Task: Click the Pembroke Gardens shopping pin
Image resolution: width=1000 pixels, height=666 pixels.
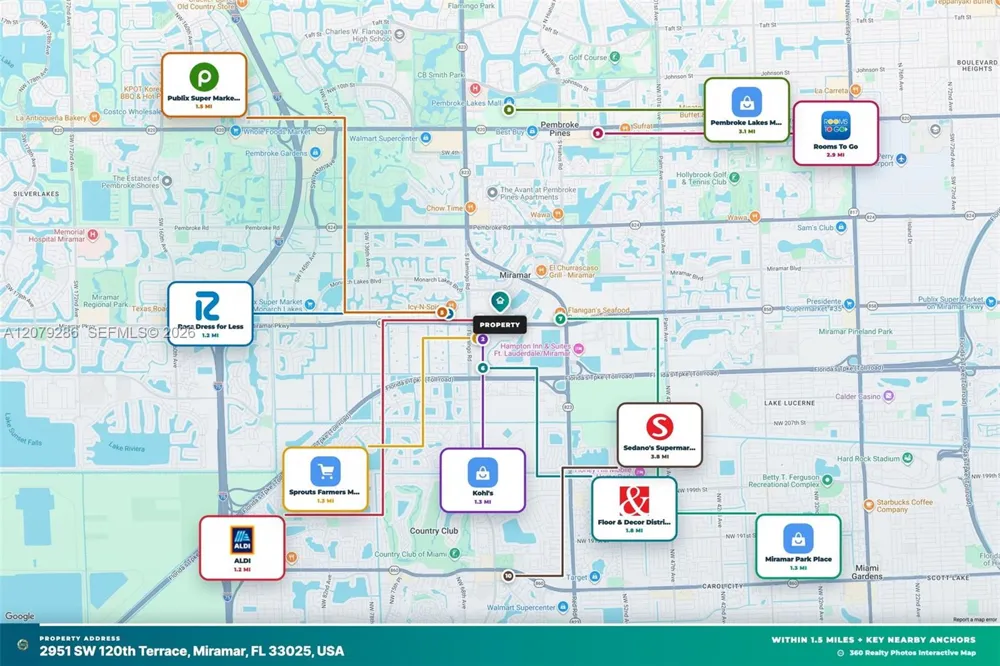Action: pyautogui.click(x=315, y=153)
